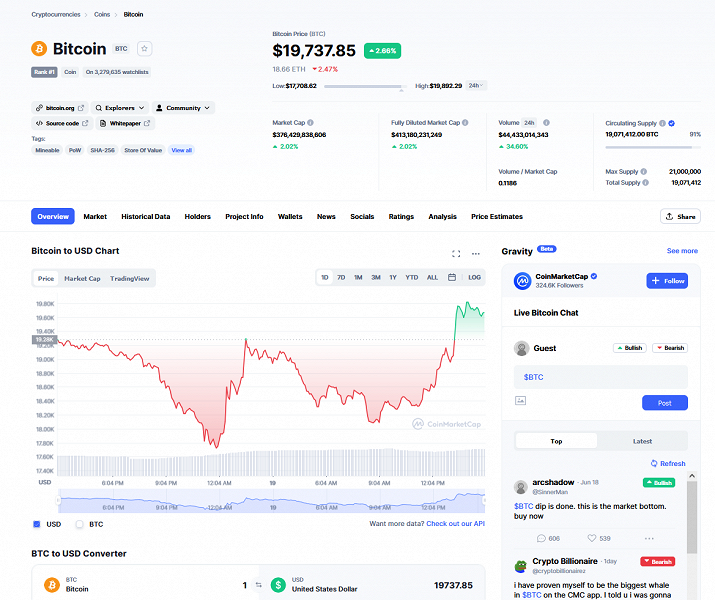Image resolution: width=715 pixels, height=600 pixels.
Task: Open the chart's three-dot options menu
Action: click(476, 254)
